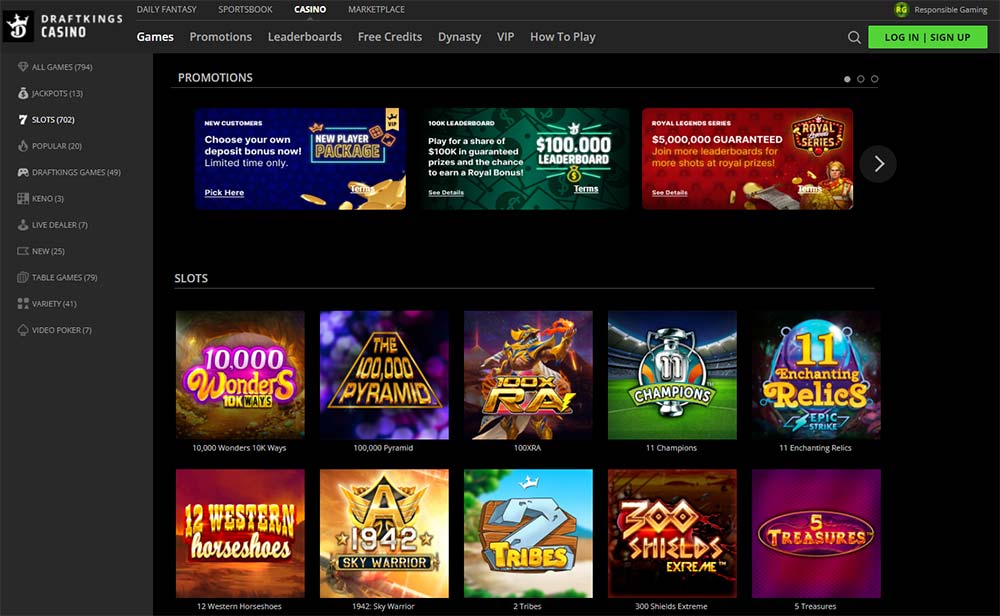Click the New tag icon
This screenshot has height=616, width=1000.
pyautogui.click(x=23, y=251)
